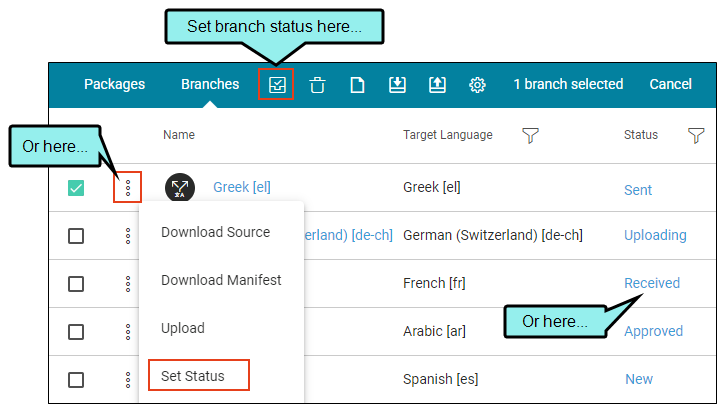
Task: Open the French row three-dot menu
Action: pos(127,284)
